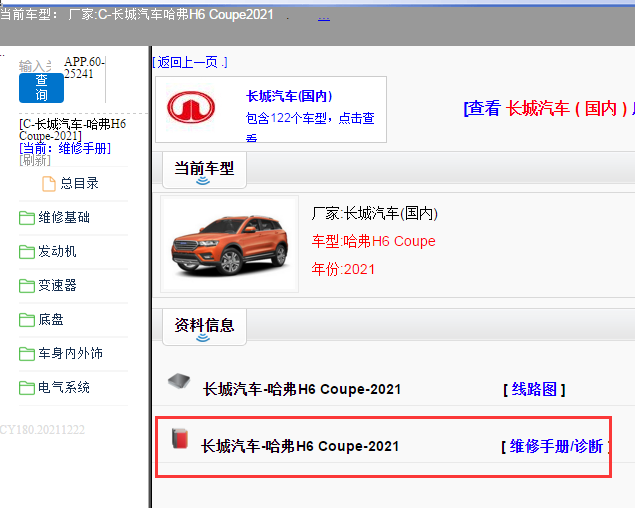Expand the 变速器 folder

pos(57,286)
